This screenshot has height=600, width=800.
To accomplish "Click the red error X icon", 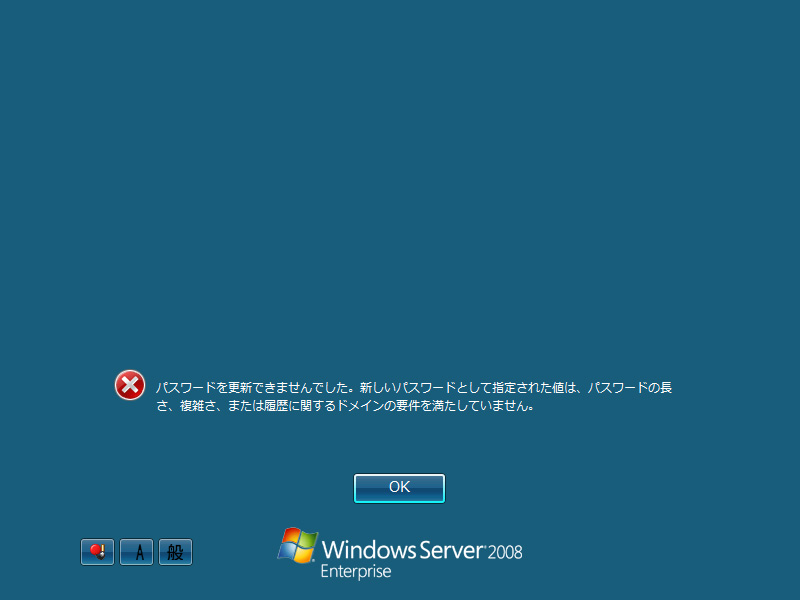I will (x=130, y=385).
